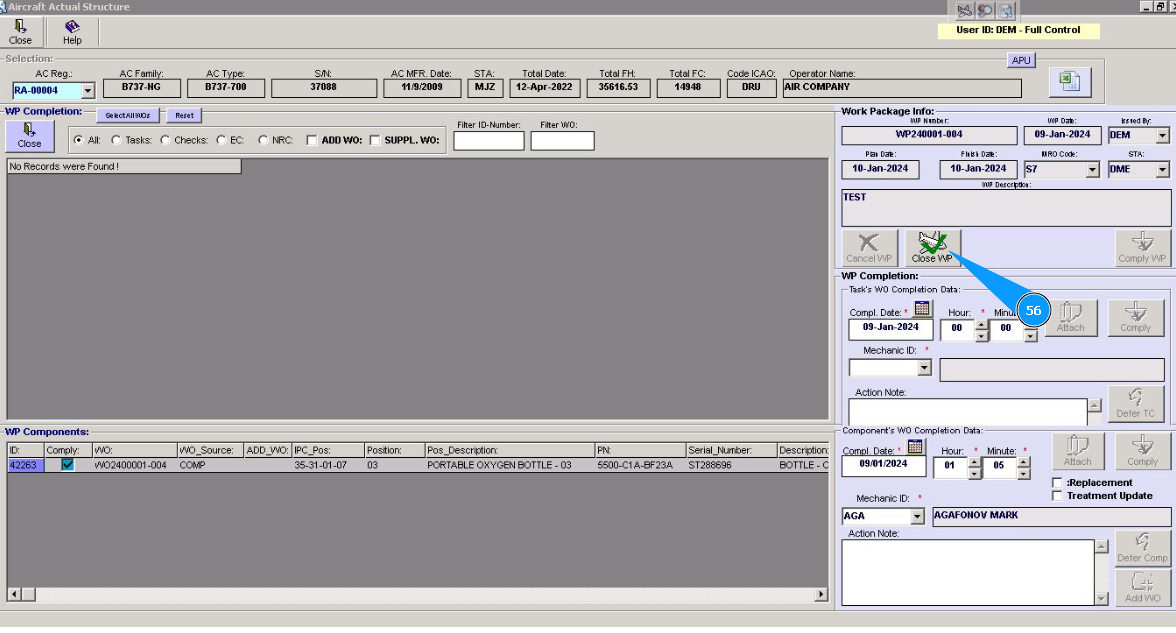Click the Defer Comp button
Viewport: 1176px width, 633px height.
pos(1142,548)
